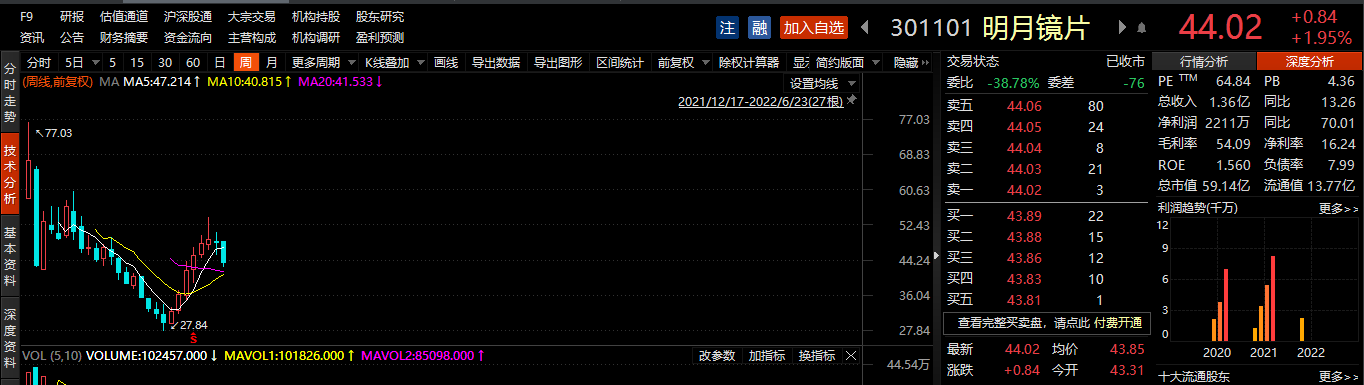Viewport: 1364px width, 385px height.
Task: Click 导出数据 to export data
Action: [x=495, y=62]
